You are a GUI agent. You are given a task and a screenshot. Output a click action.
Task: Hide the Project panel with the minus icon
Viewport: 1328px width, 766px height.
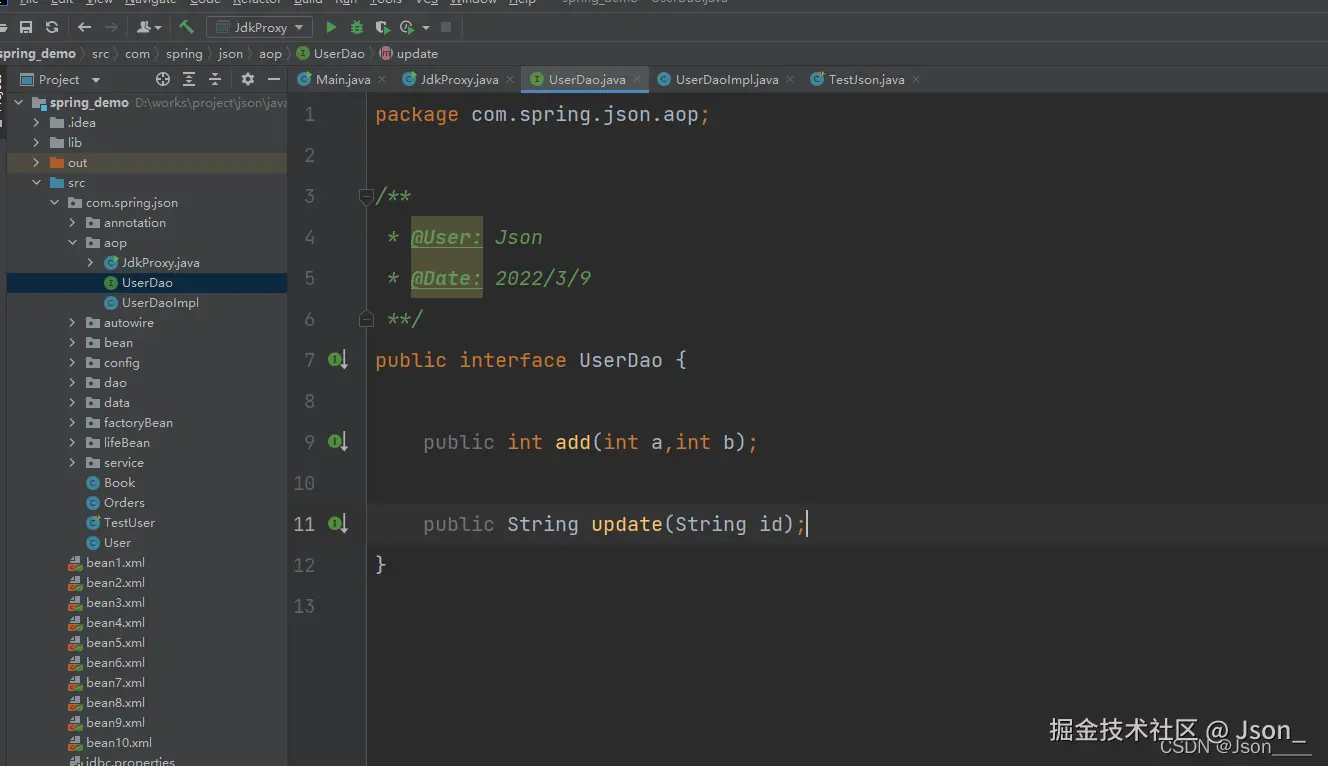coord(274,79)
